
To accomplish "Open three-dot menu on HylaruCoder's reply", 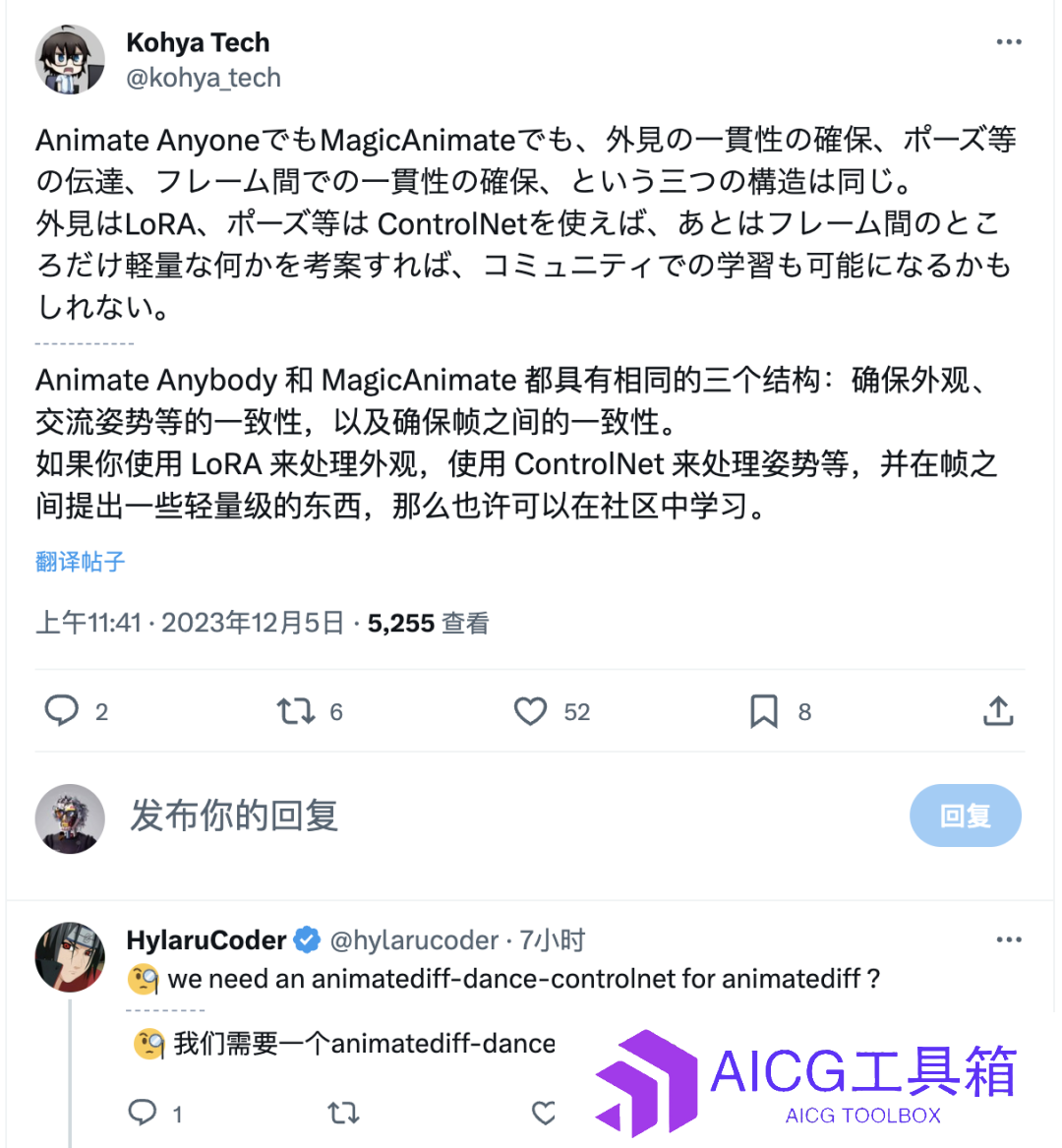I will pyautogui.click(x=1009, y=940).
